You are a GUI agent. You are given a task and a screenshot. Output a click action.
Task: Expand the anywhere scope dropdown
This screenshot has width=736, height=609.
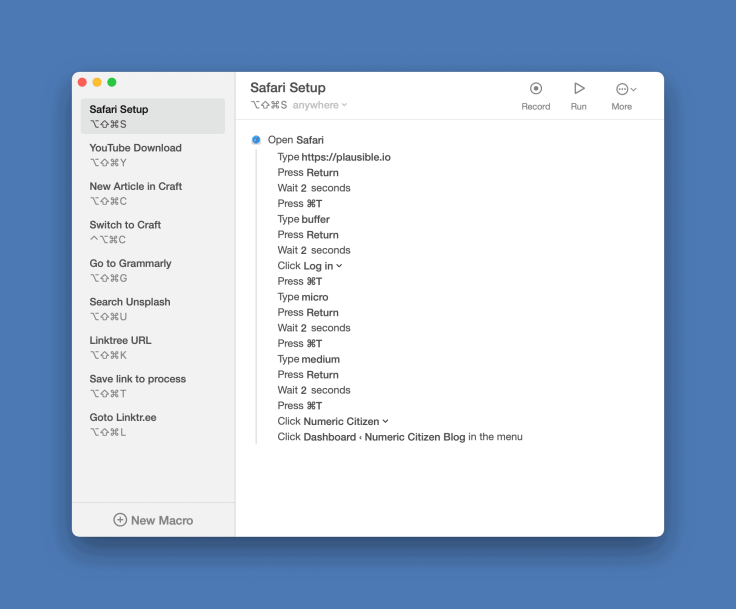pyautogui.click(x=320, y=105)
